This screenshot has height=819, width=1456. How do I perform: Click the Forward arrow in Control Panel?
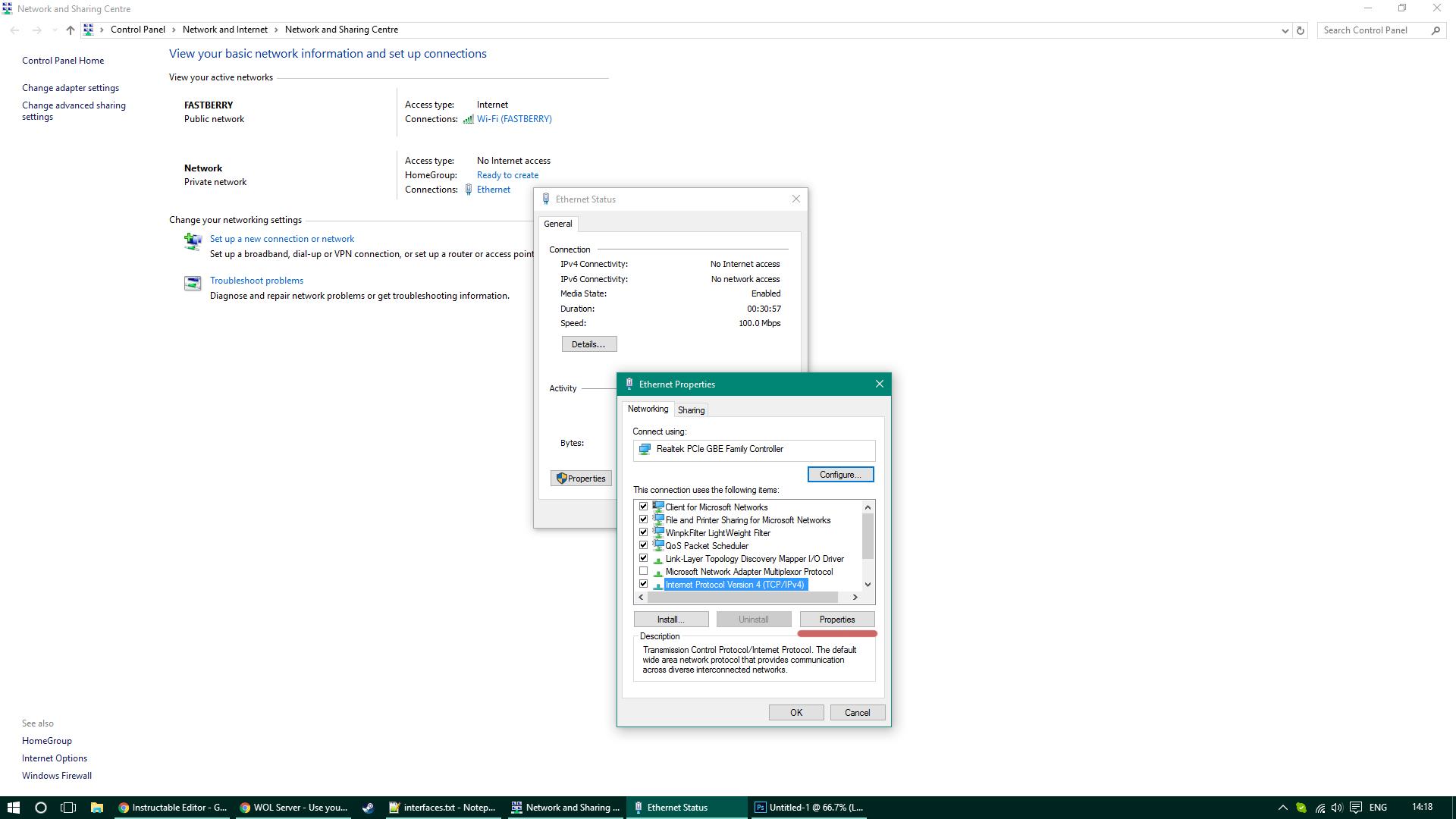pyautogui.click(x=36, y=30)
